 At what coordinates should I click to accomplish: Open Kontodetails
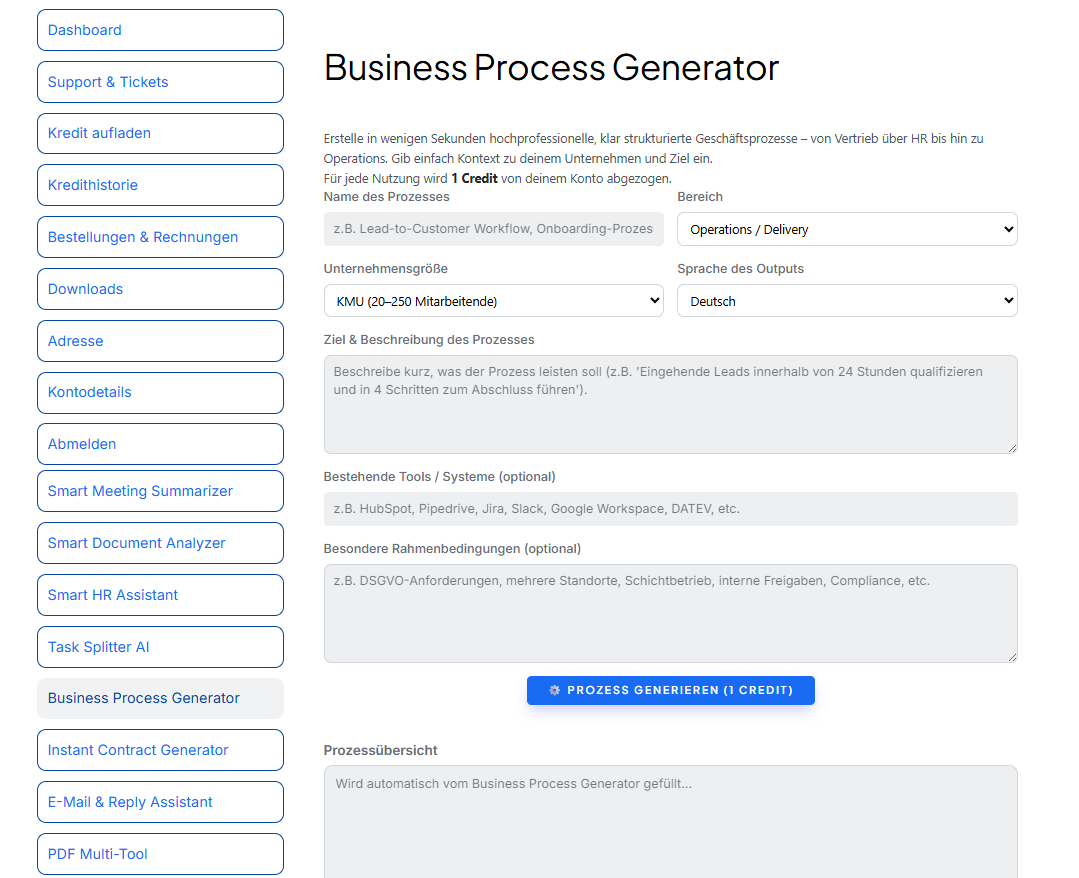(x=160, y=392)
